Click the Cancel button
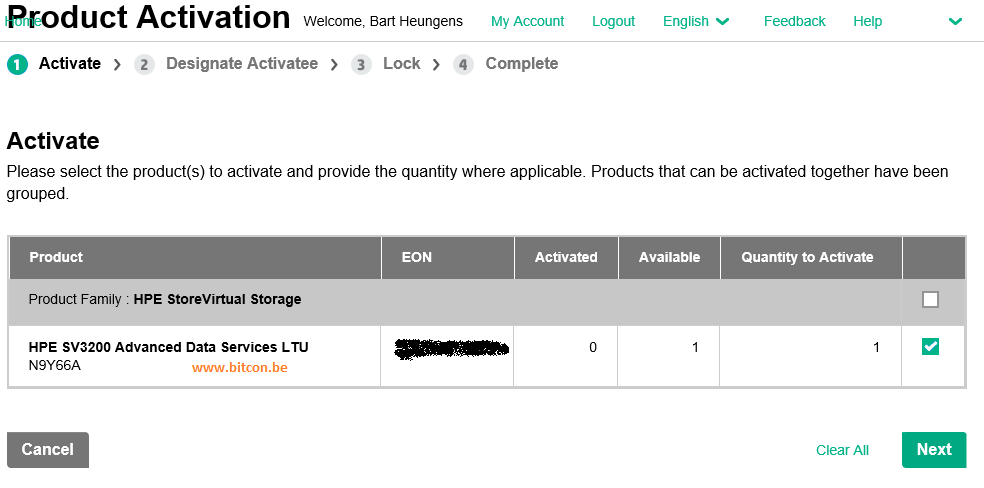Image resolution: width=984 pixels, height=488 pixels. click(48, 450)
